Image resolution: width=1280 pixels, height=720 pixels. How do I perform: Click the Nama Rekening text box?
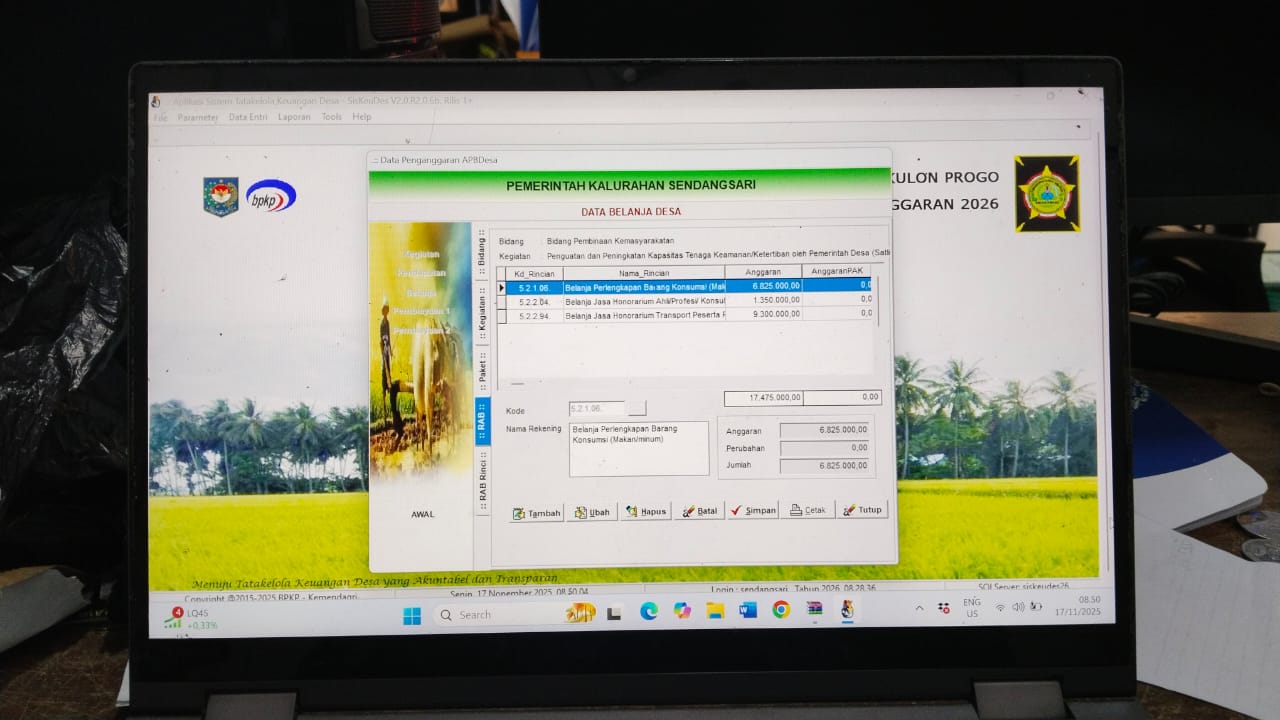click(639, 448)
